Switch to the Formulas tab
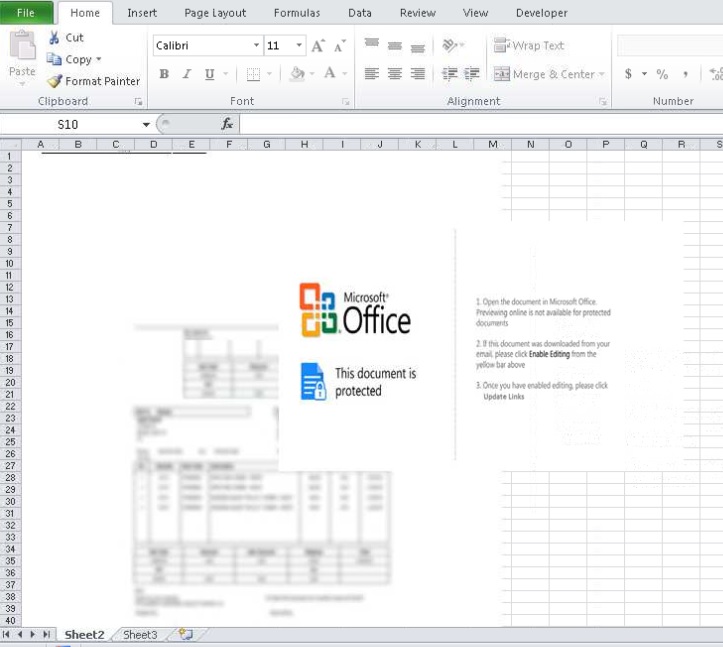 click(297, 13)
